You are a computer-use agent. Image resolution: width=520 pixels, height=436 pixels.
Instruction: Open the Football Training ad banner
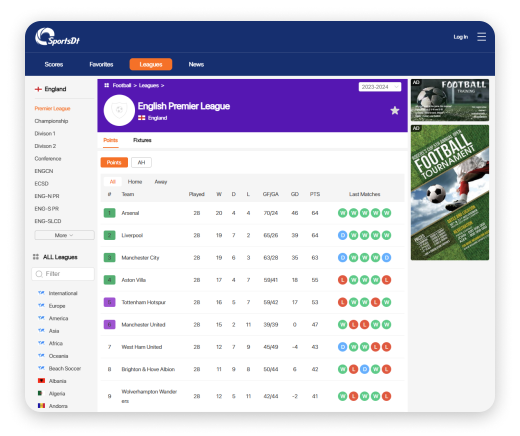click(450, 100)
